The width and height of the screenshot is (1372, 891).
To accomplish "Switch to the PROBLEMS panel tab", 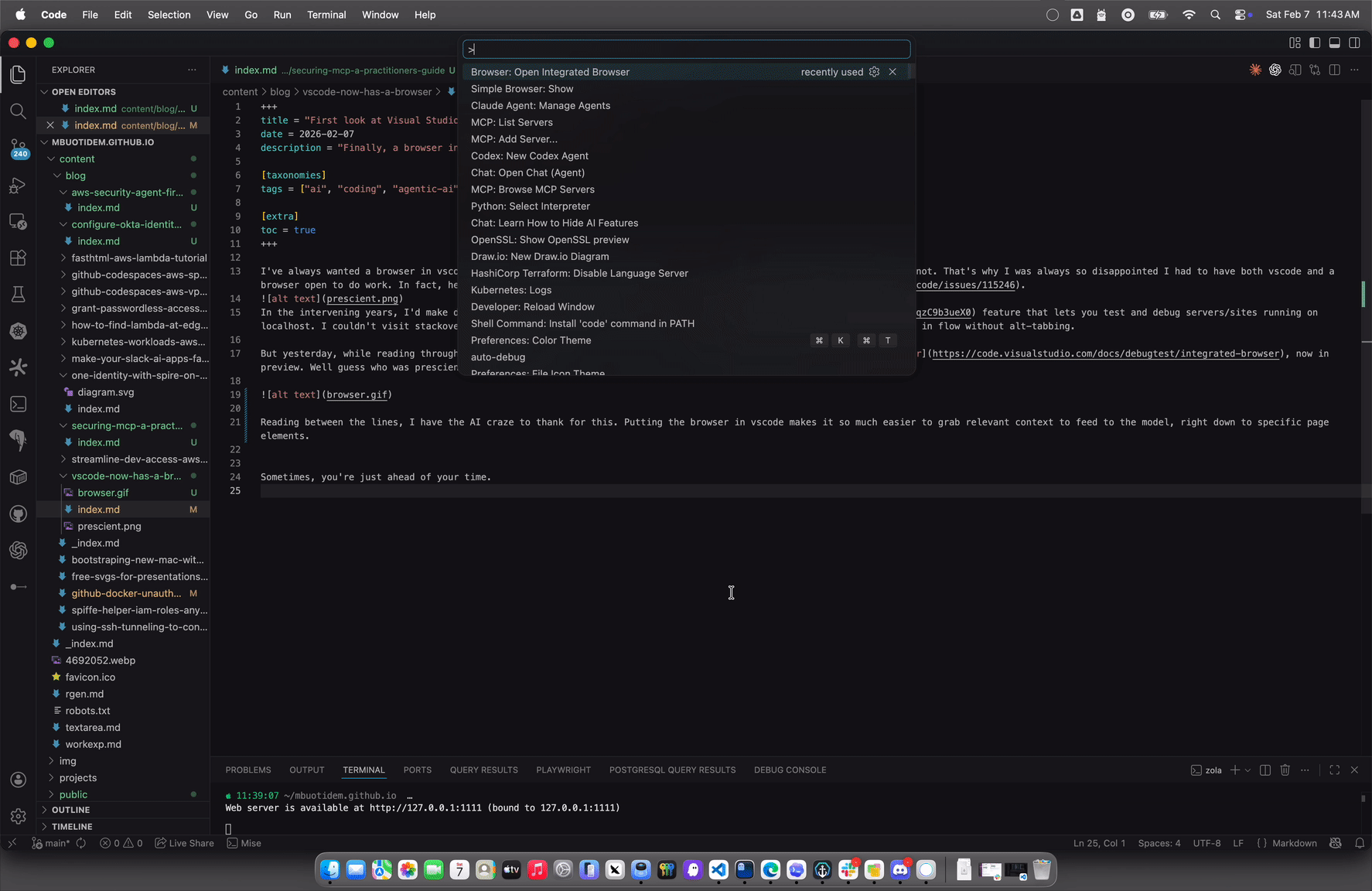I will (248, 770).
